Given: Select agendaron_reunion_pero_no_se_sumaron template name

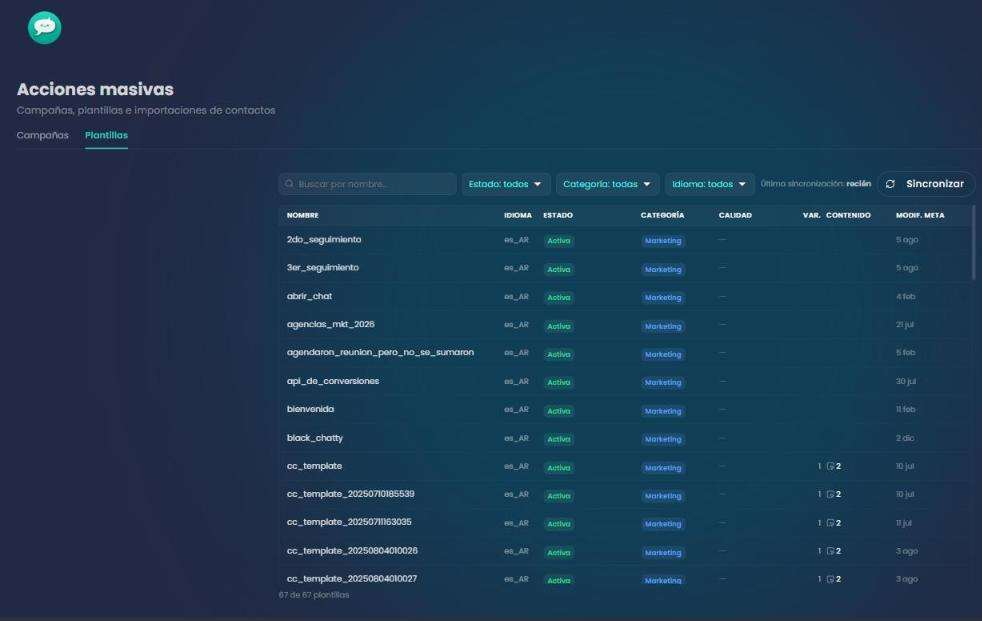Looking at the screenshot, I should [380, 352].
